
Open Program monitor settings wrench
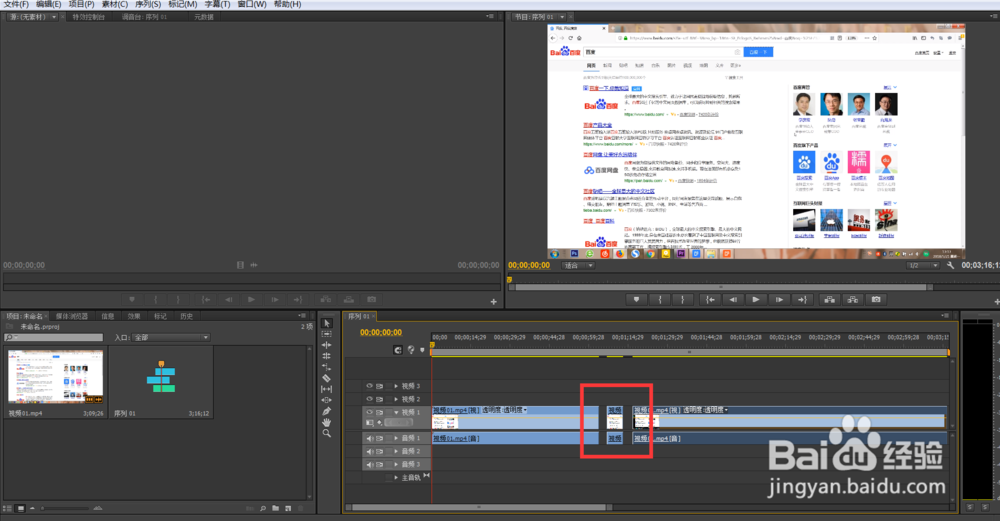(950, 265)
